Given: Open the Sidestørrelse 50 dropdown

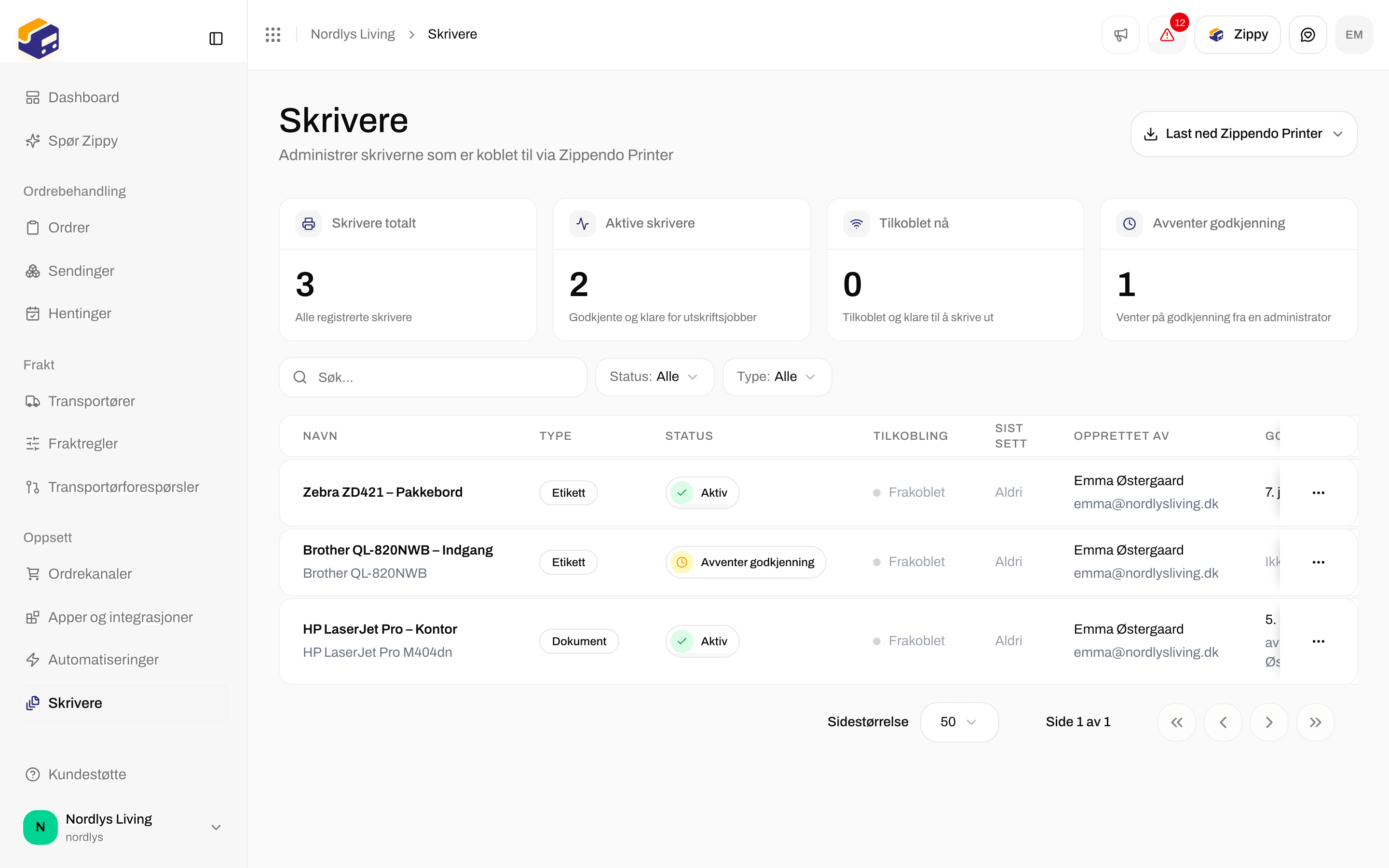Looking at the screenshot, I should click(959, 722).
